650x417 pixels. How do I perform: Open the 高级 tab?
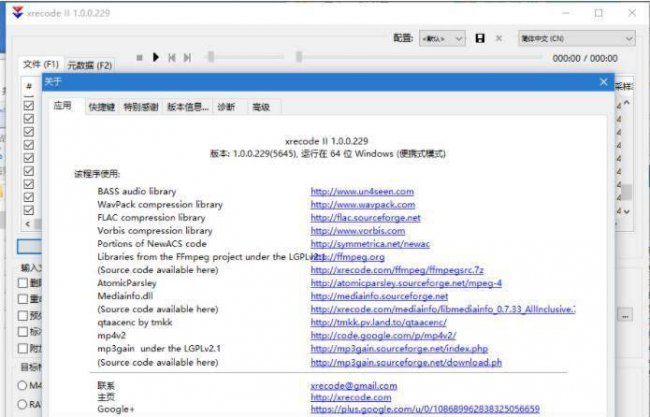coord(261,107)
